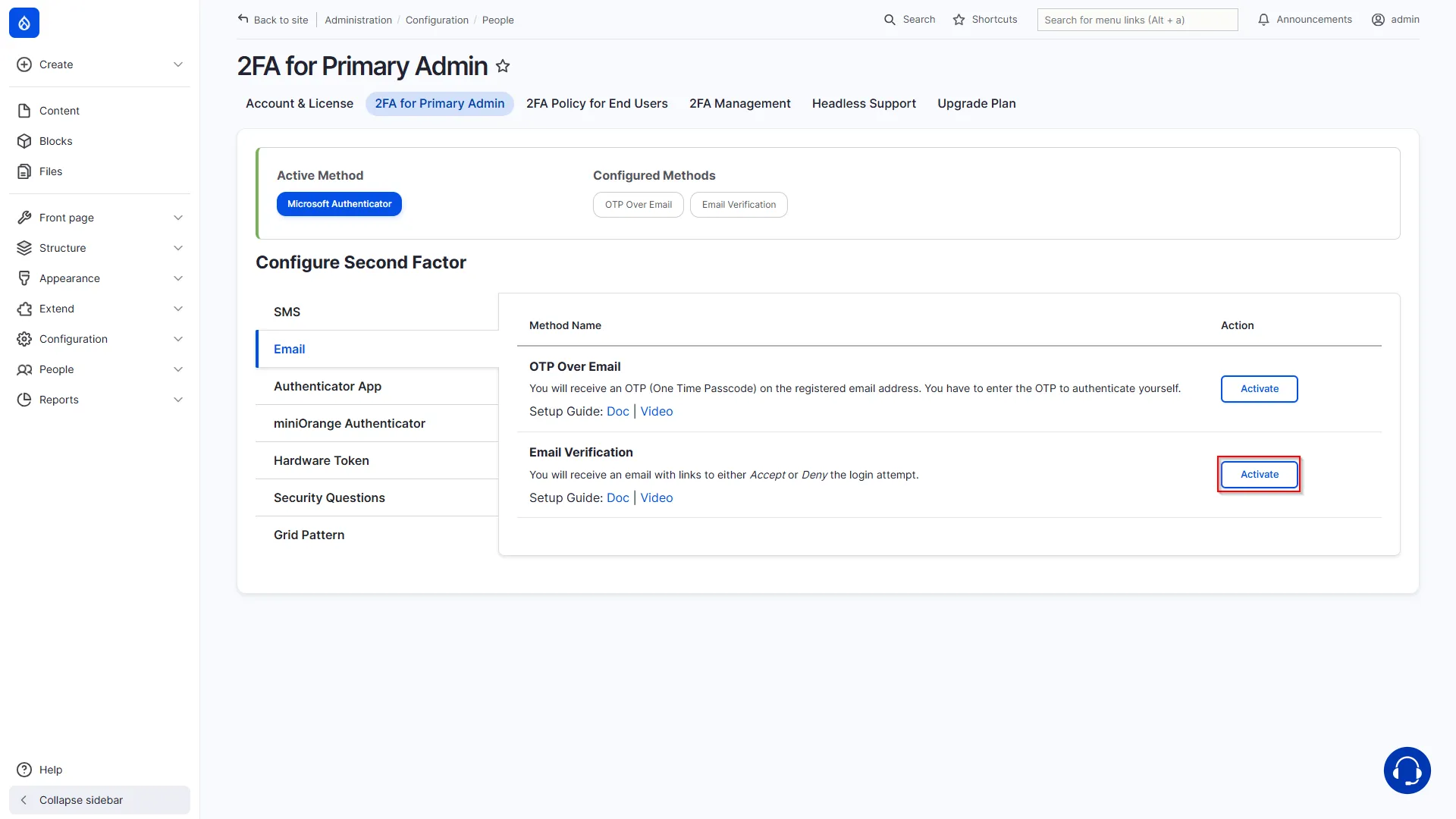Image resolution: width=1456 pixels, height=819 pixels.
Task: Click the Back to site arrow icon
Action: (x=243, y=19)
